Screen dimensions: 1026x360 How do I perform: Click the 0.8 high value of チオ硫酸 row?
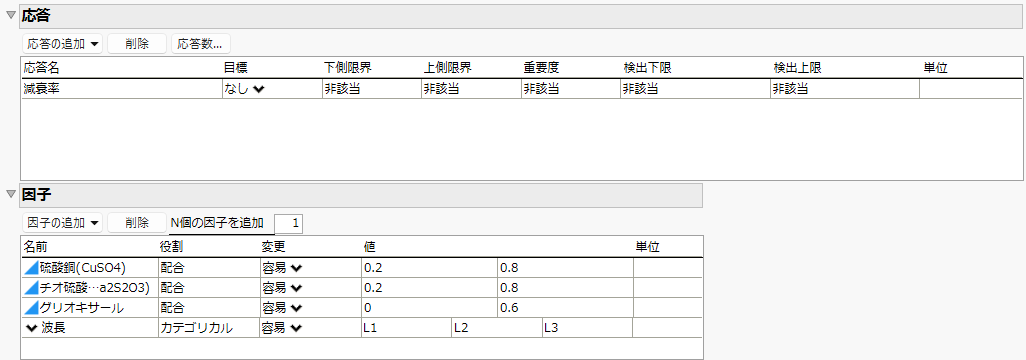(x=565, y=288)
